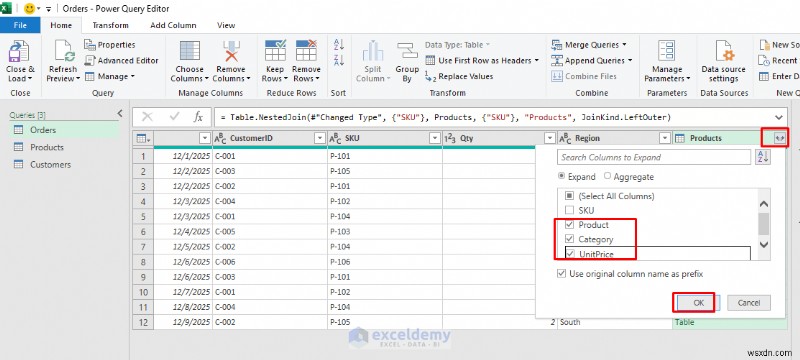Click the Choose Columns icon
Image resolution: width=800 pixels, height=360 pixels.
point(190,52)
